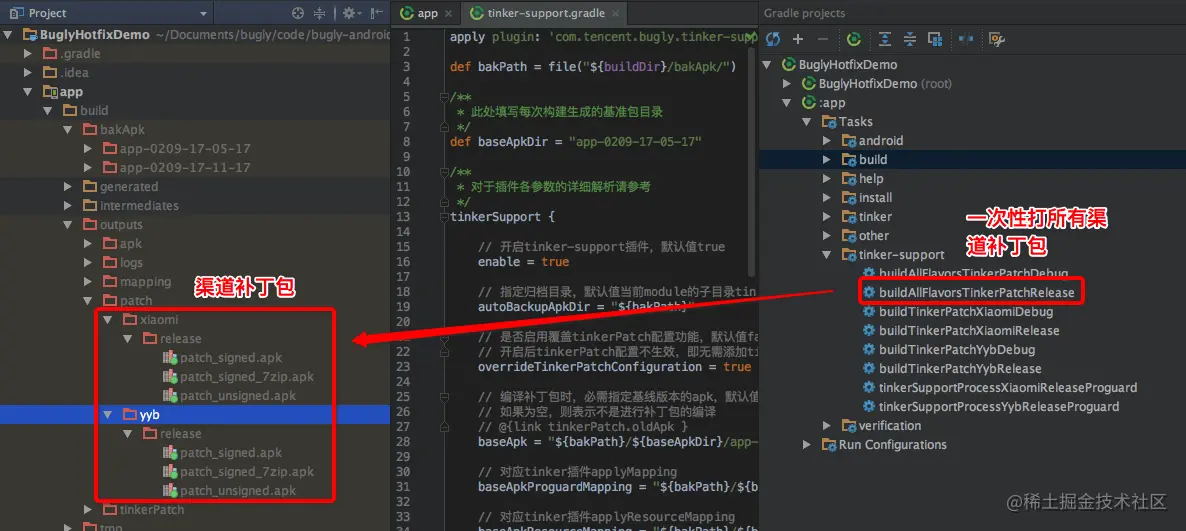Select buildAllFlavorsTinkerPatchDebug task
This screenshot has width=1186, height=531.
[x=973, y=273]
